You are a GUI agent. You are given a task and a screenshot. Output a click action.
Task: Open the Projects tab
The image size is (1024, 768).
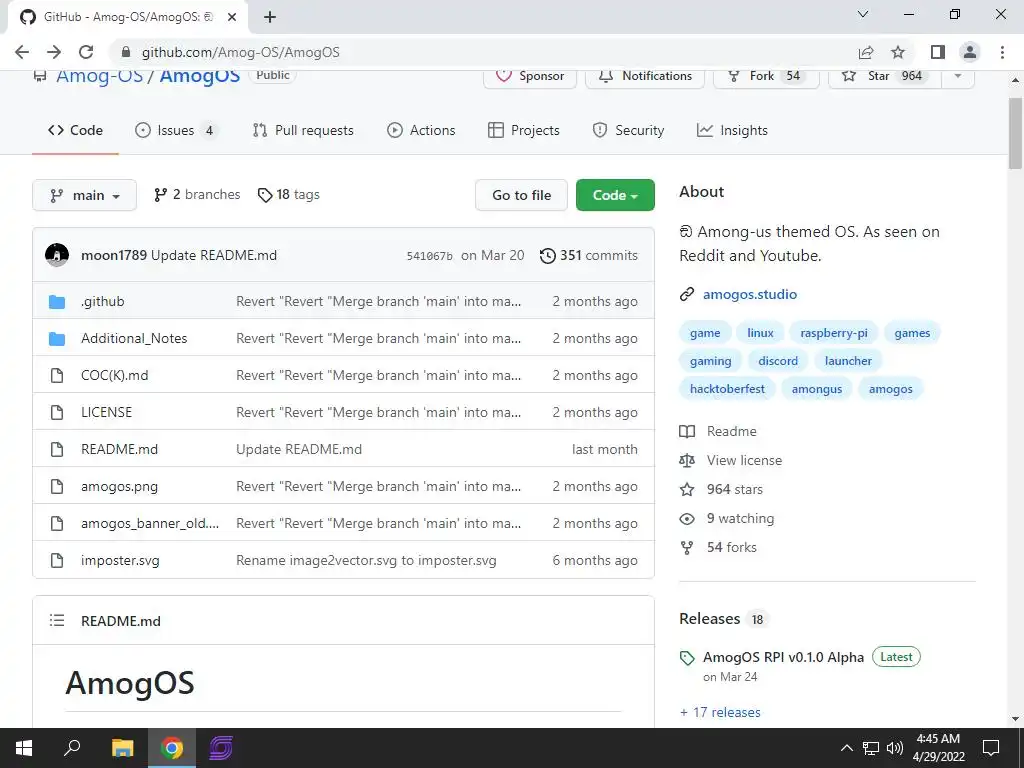click(524, 131)
